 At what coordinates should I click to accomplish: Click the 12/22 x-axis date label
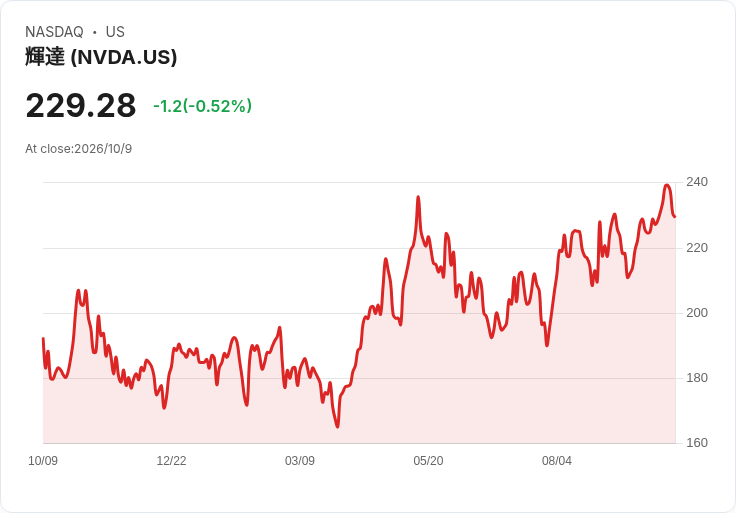point(171,461)
